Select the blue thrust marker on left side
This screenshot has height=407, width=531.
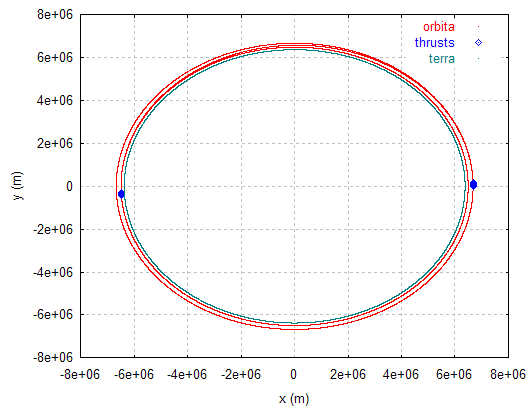pyautogui.click(x=121, y=194)
